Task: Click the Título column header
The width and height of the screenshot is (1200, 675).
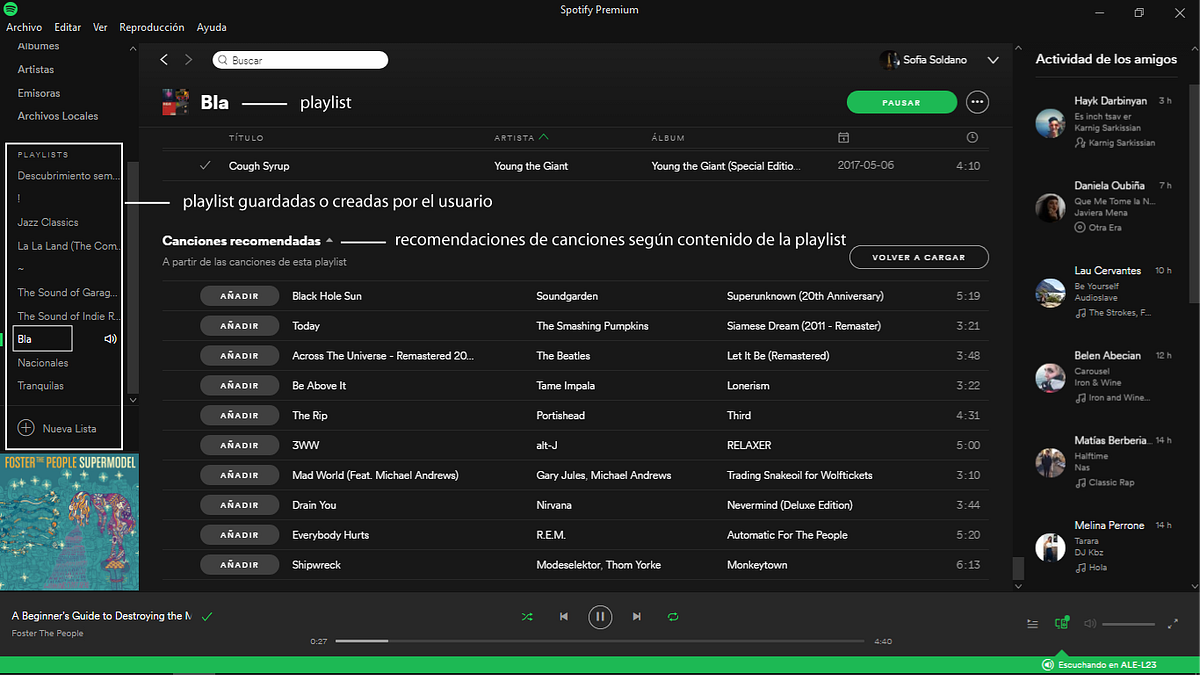Action: 246,137
